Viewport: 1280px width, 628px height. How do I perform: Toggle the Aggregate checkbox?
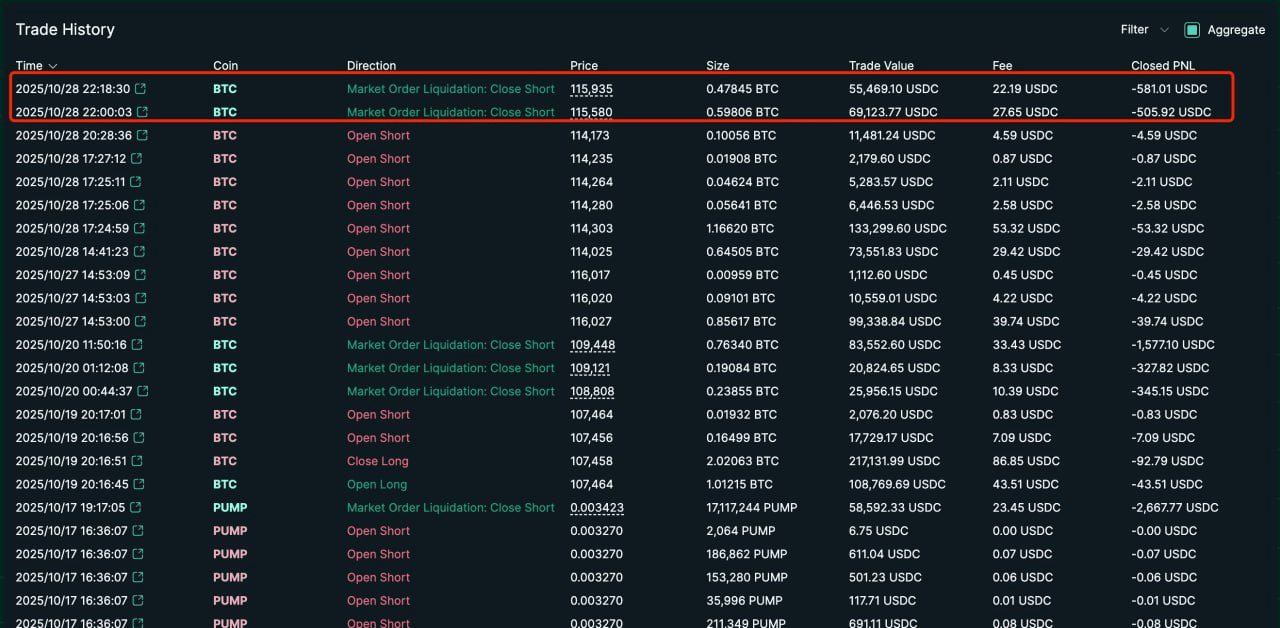1192,30
